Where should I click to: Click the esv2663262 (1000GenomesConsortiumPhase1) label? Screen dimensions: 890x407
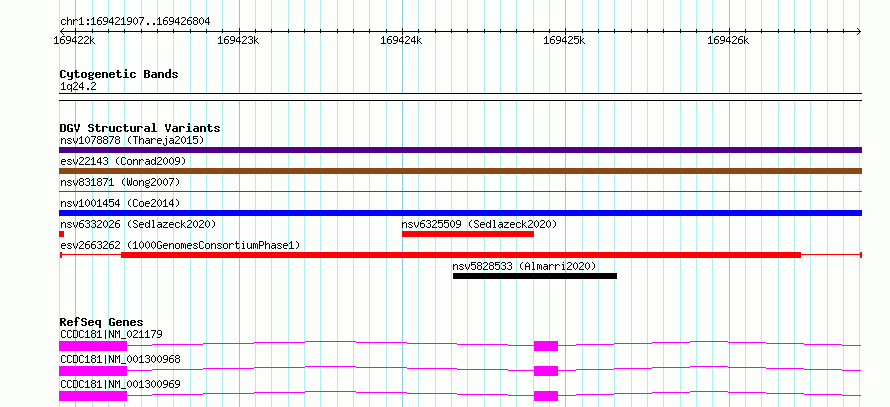tap(180, 245)
